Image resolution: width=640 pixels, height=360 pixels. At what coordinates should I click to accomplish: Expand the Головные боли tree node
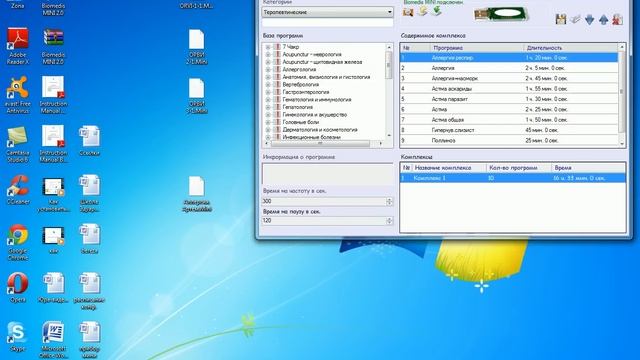point(268,122)
